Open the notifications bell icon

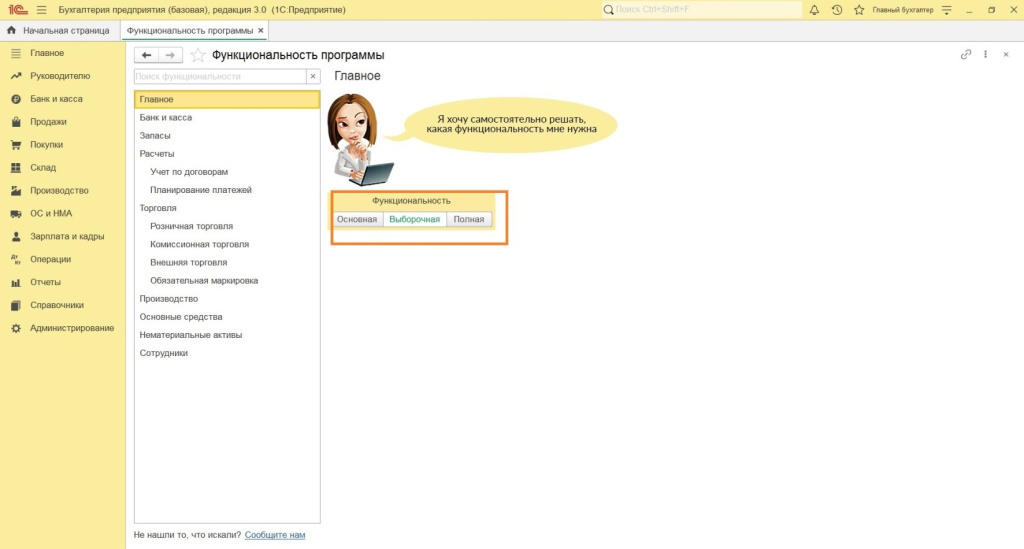[x=814, y=10]
